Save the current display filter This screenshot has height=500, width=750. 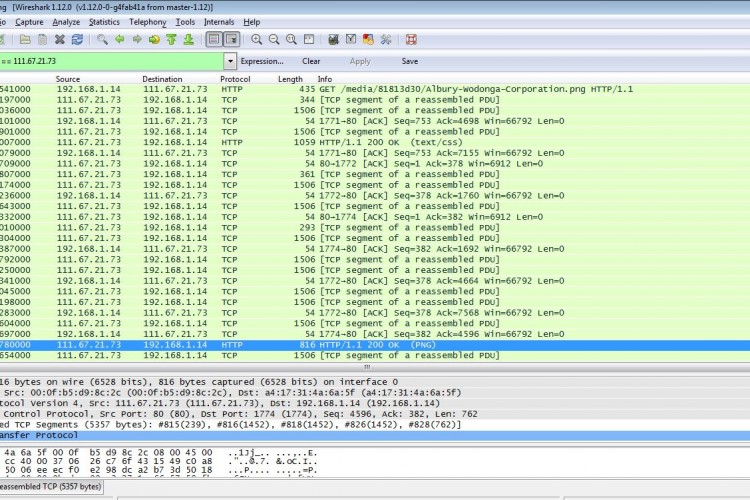pos(410,61)
